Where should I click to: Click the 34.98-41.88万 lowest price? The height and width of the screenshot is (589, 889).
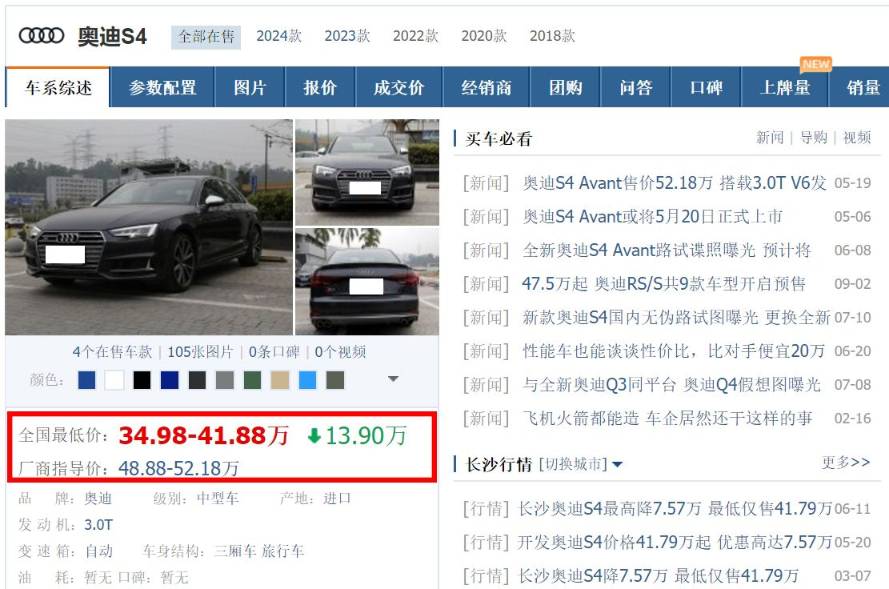click(x=204, y=435)
